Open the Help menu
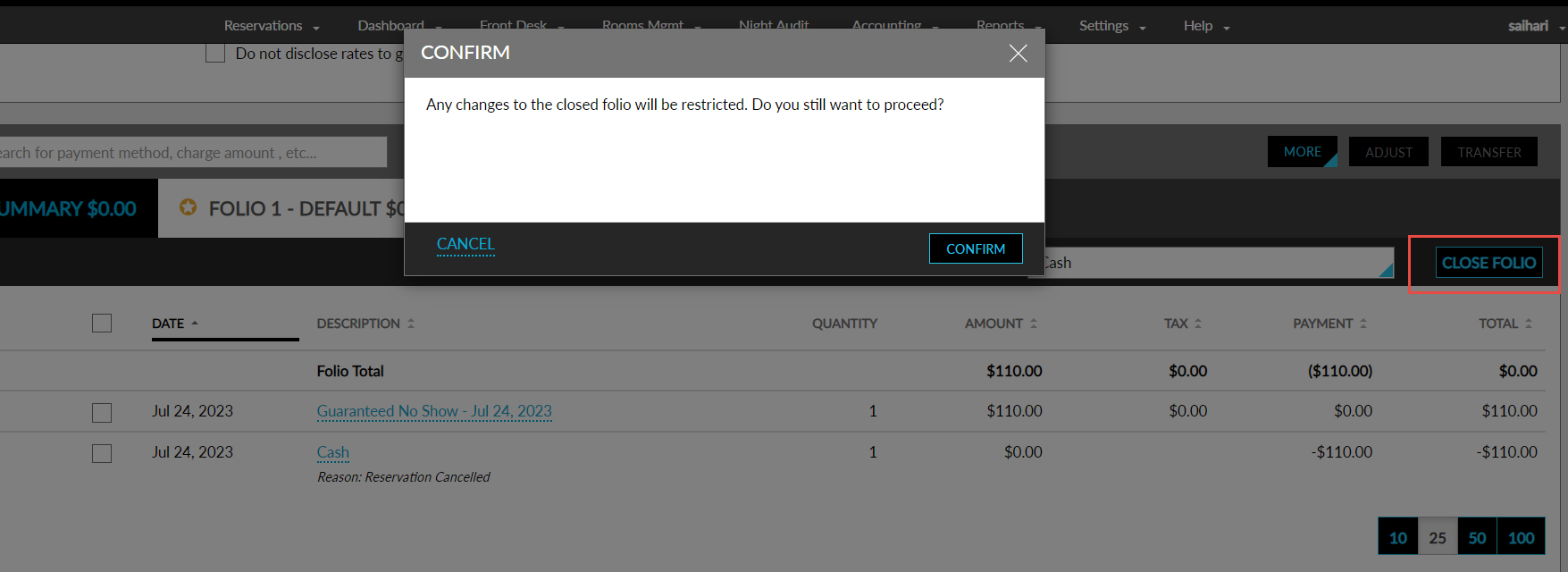Viewport: 1568px width, 572px height. [1207, 26]
